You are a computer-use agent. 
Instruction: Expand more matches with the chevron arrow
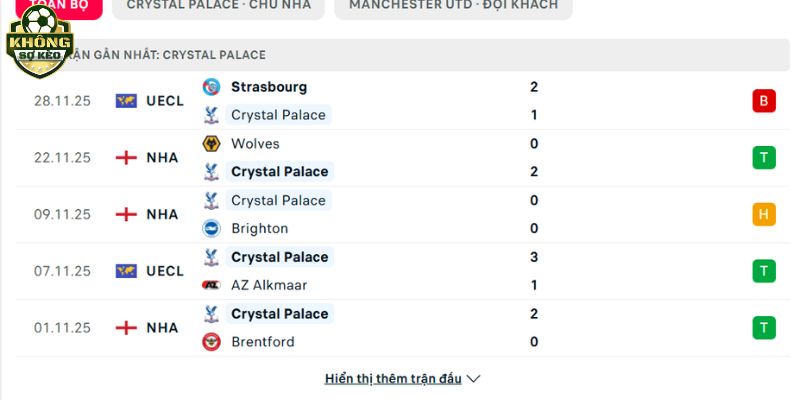474,379
